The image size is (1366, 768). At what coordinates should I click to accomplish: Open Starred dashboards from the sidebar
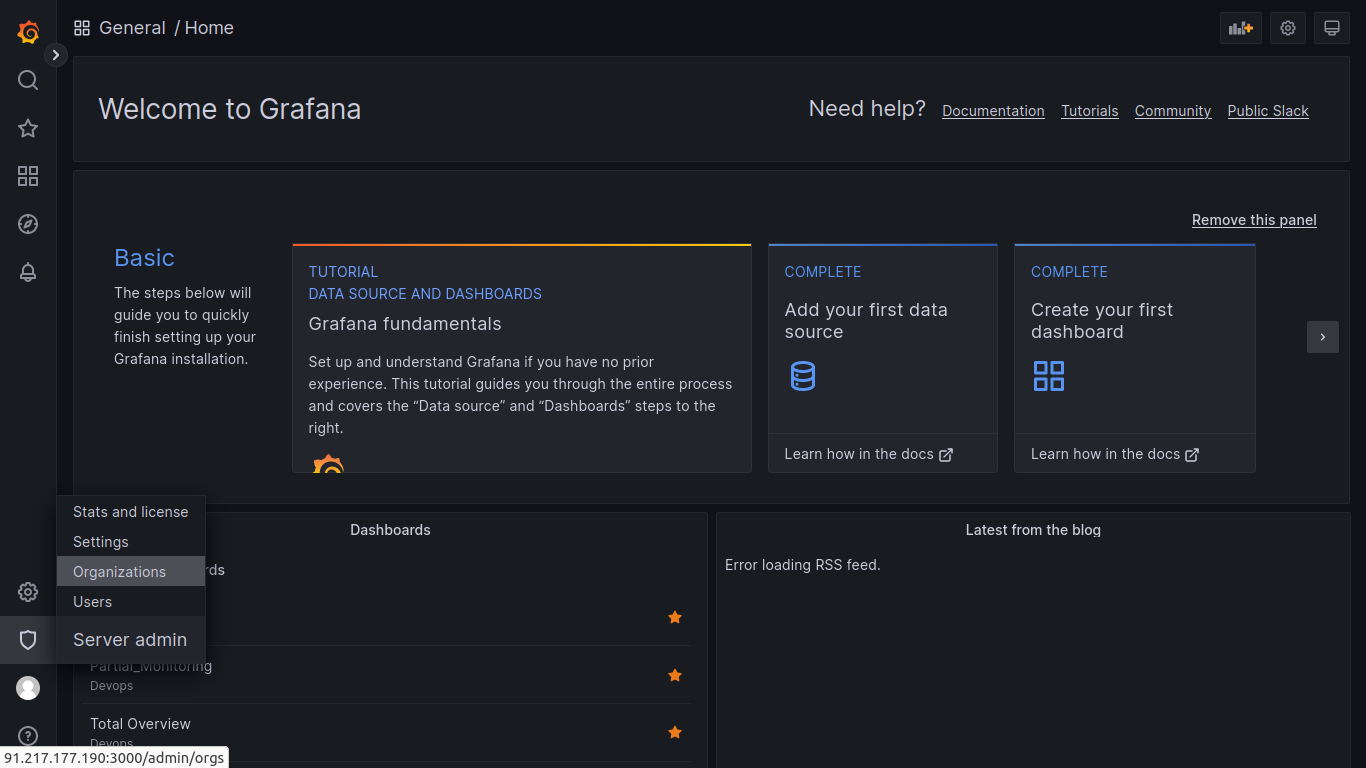28,128
